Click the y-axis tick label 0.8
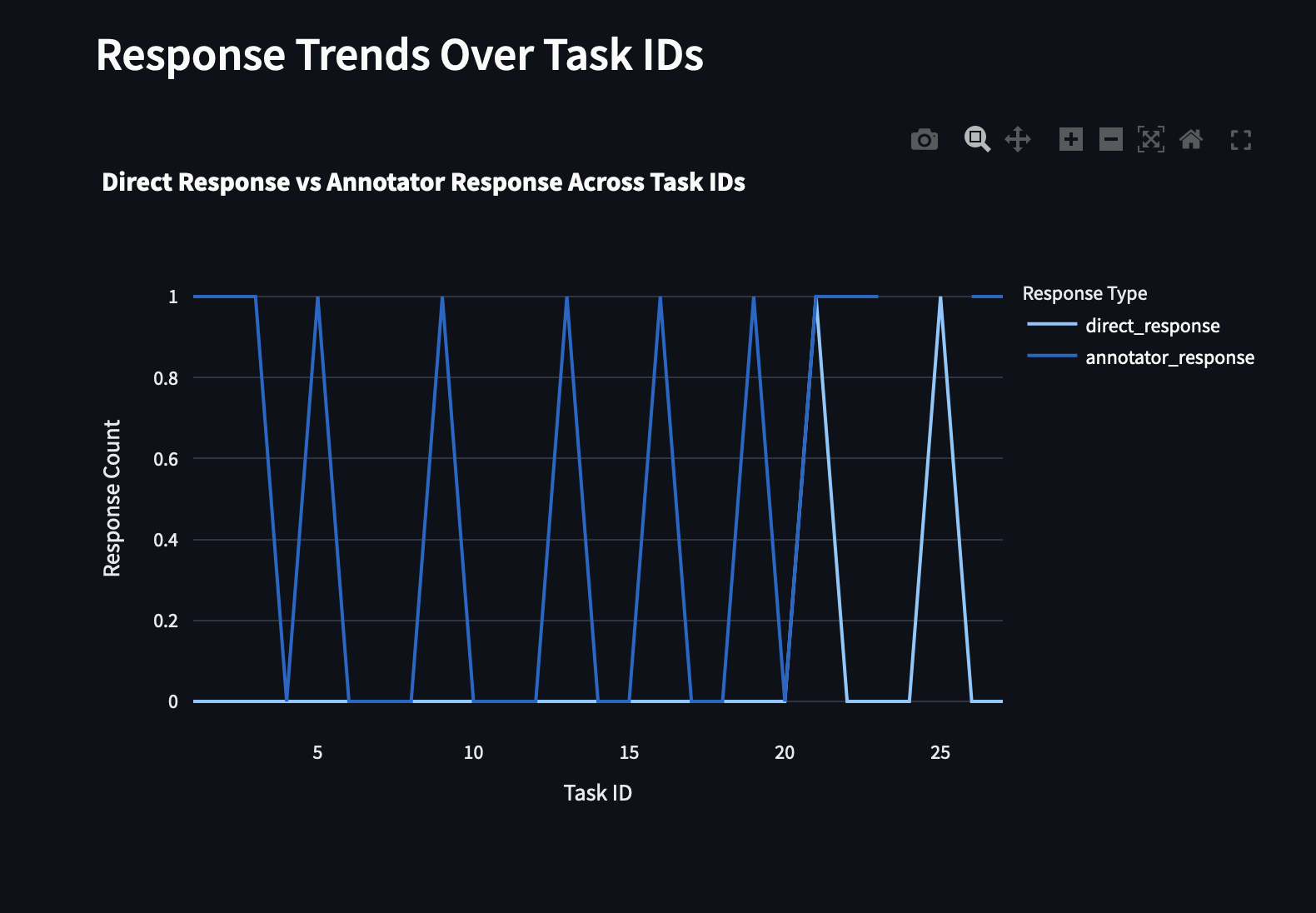This screenshot has height=913, width=1316. pyautogui.click(x=166, y=378)
